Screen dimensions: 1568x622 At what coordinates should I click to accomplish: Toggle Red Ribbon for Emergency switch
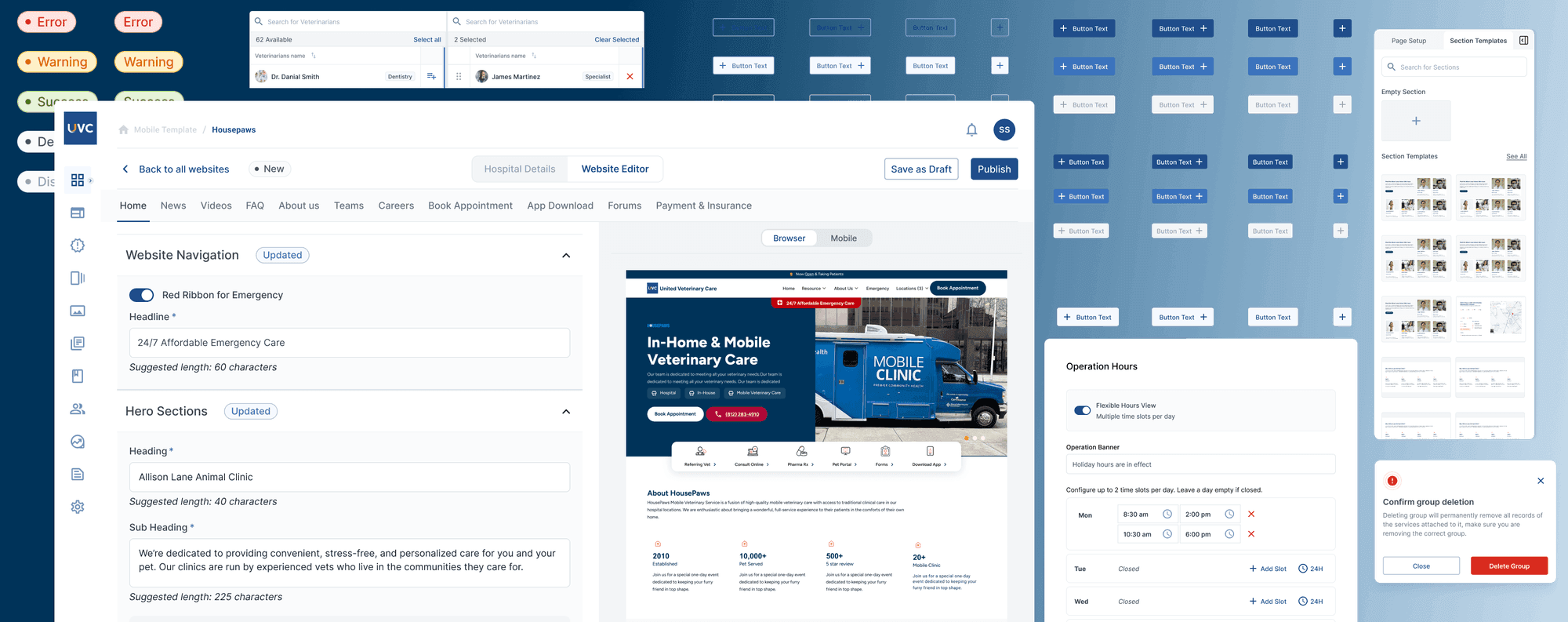[141, 295]
